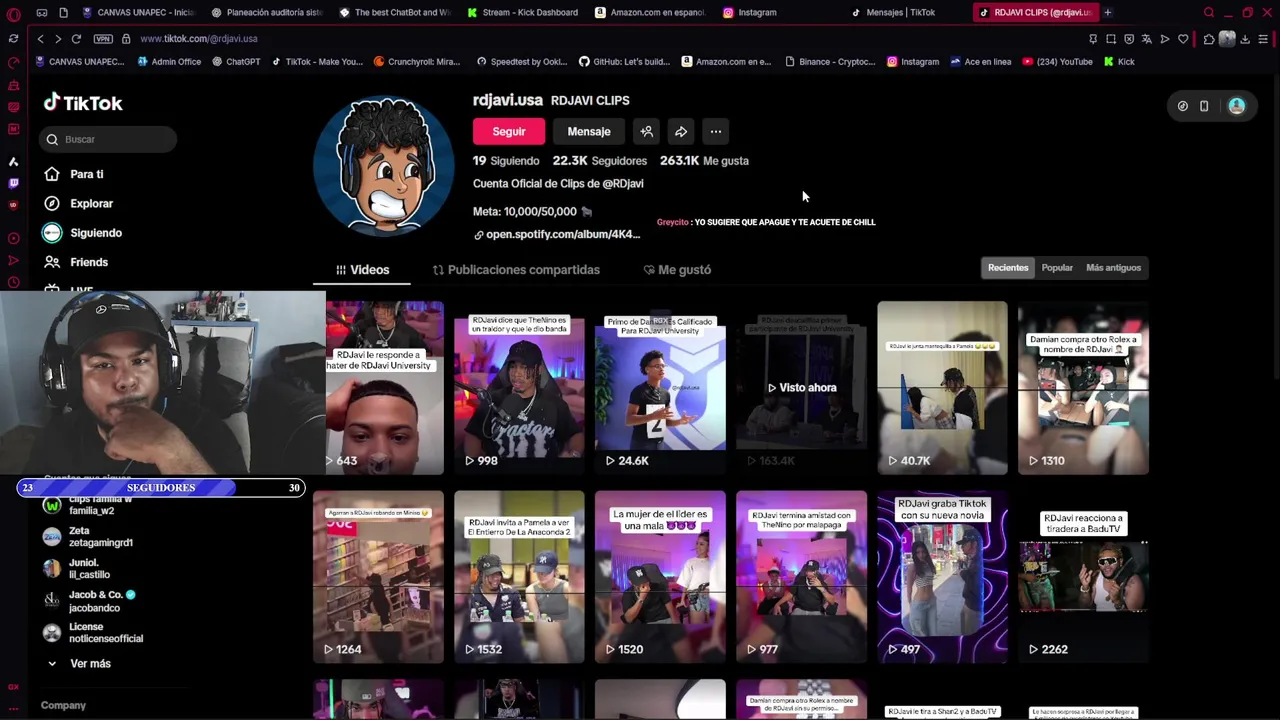Open the Crunchyroll bookmark
Screen dimensions: 1280x720
pos(417,61)
